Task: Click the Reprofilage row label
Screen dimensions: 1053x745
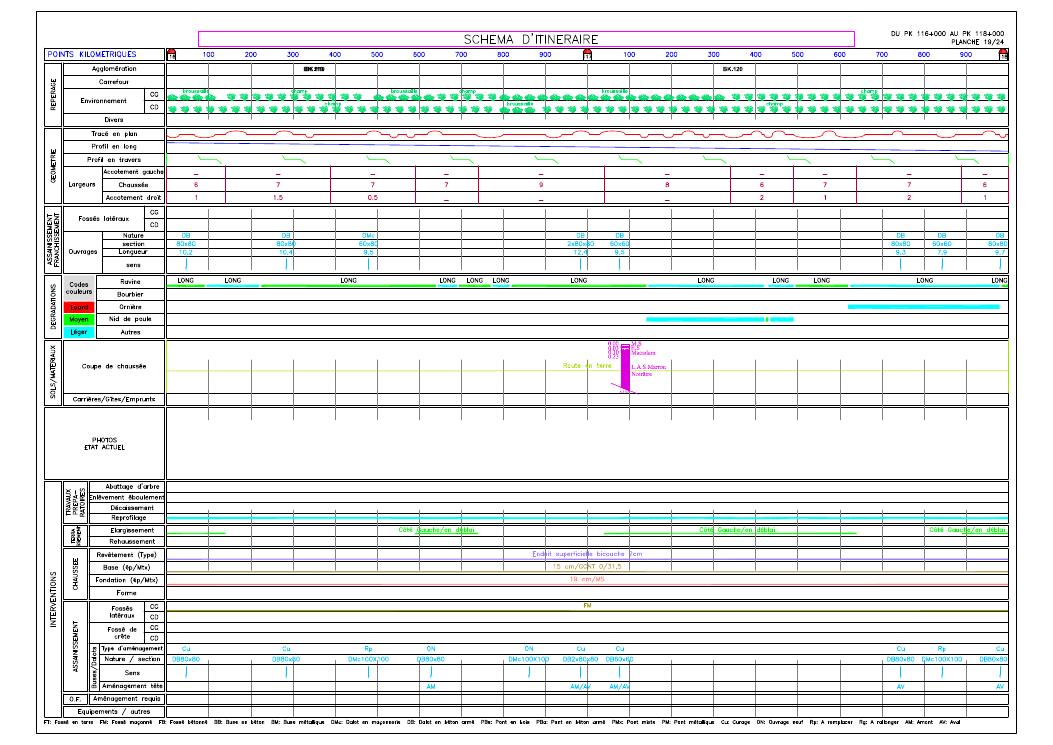Action: (x=127, y=517)
